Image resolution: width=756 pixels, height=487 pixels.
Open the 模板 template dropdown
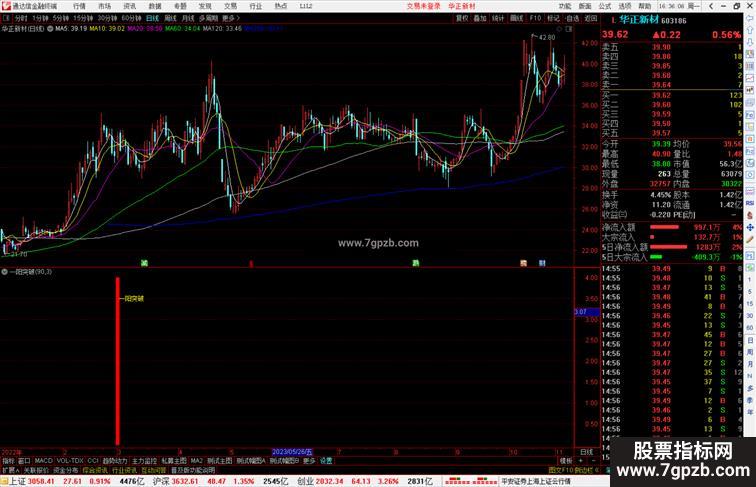point(566,461)
